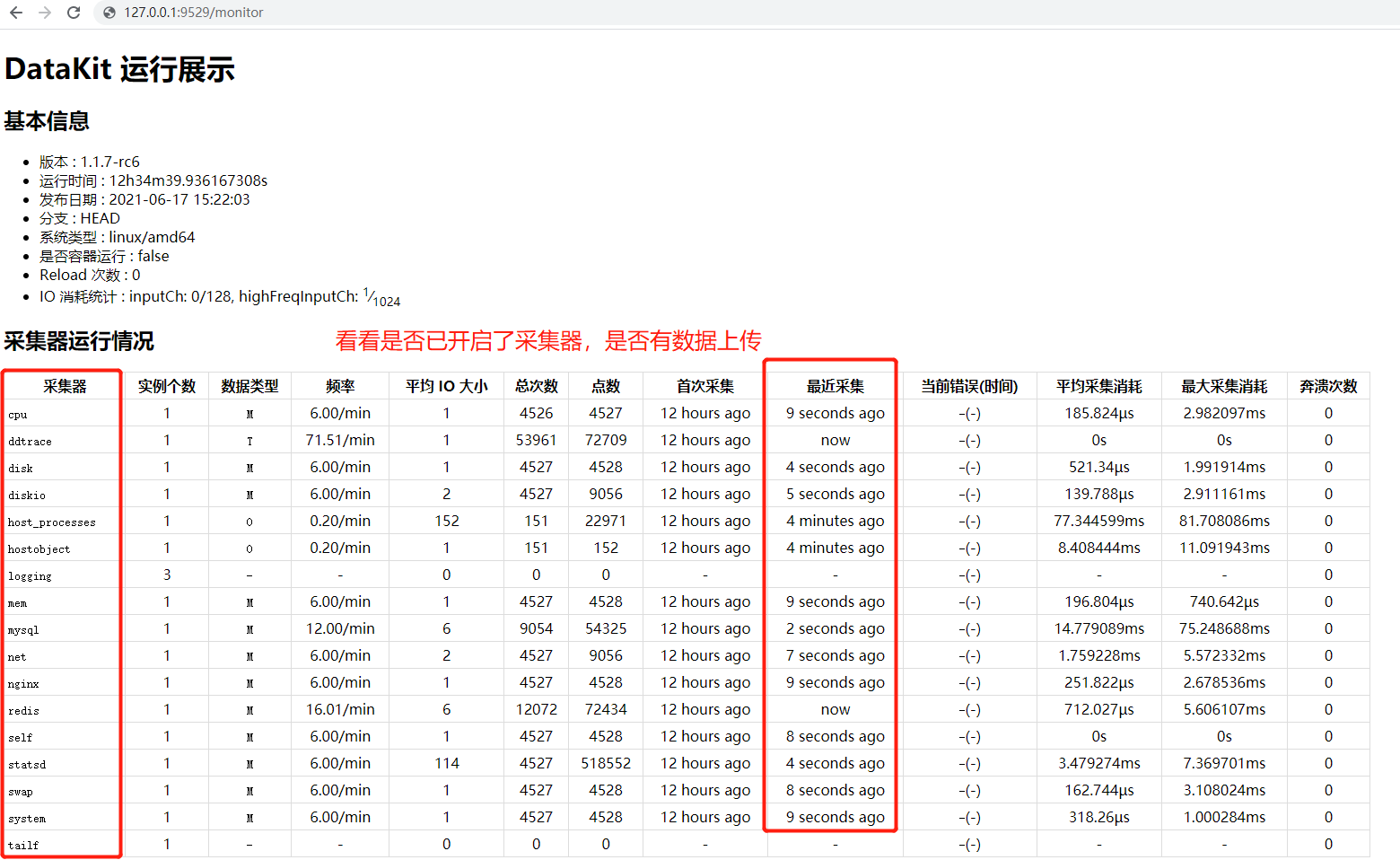The width and height of the screenshot is (1400, 860).
Task: Click the browser forward arrow
Action: (45, 13)
